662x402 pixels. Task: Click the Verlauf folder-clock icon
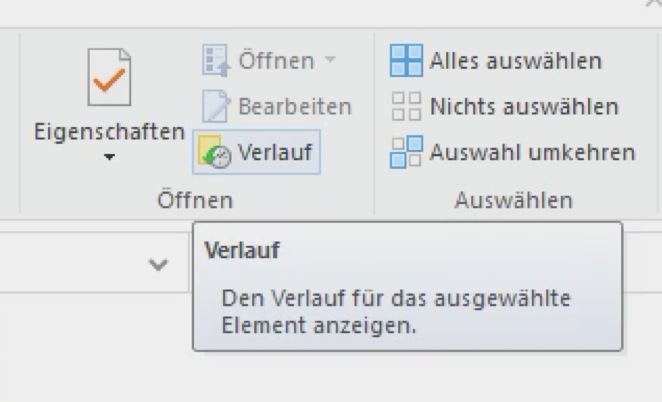tap(214, 152)
